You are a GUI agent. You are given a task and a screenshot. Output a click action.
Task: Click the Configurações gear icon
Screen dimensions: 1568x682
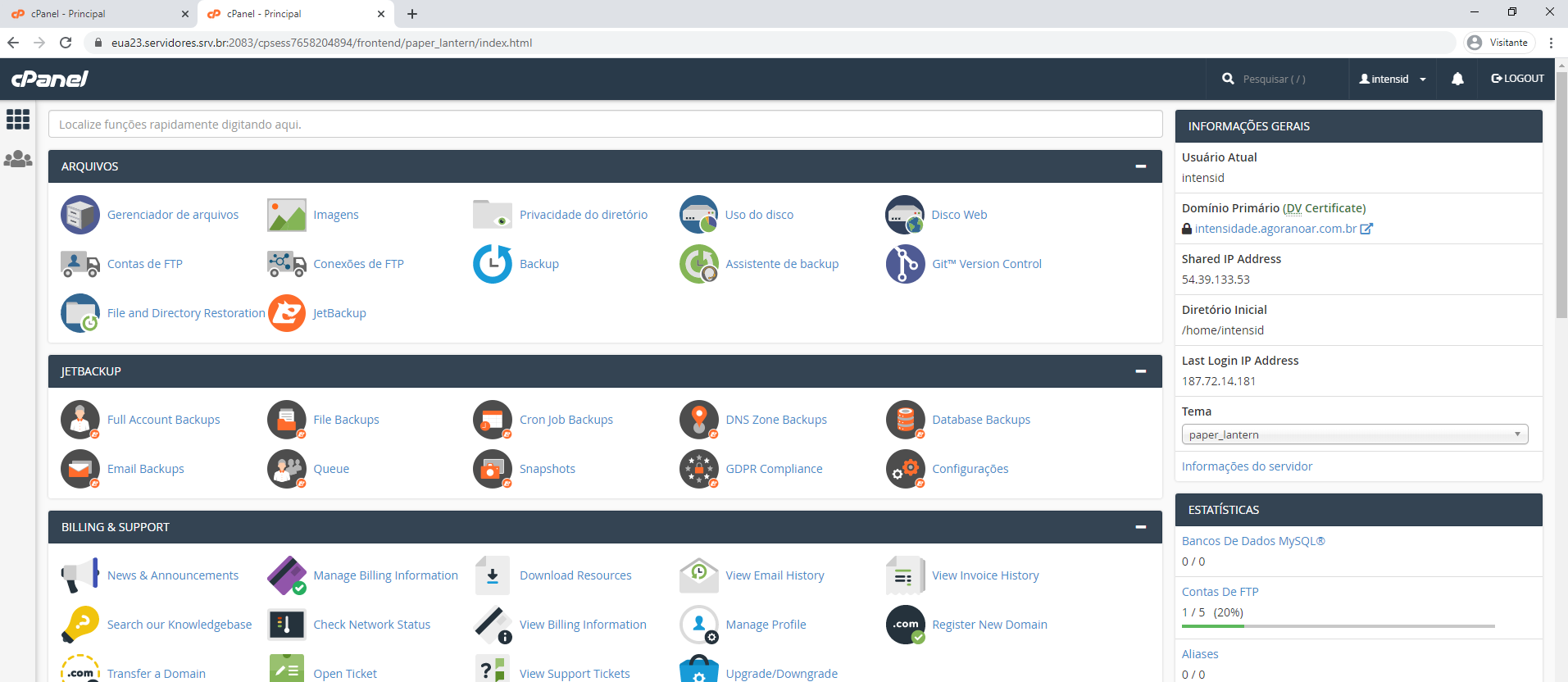pyautogui.click(x=905, y=469)
